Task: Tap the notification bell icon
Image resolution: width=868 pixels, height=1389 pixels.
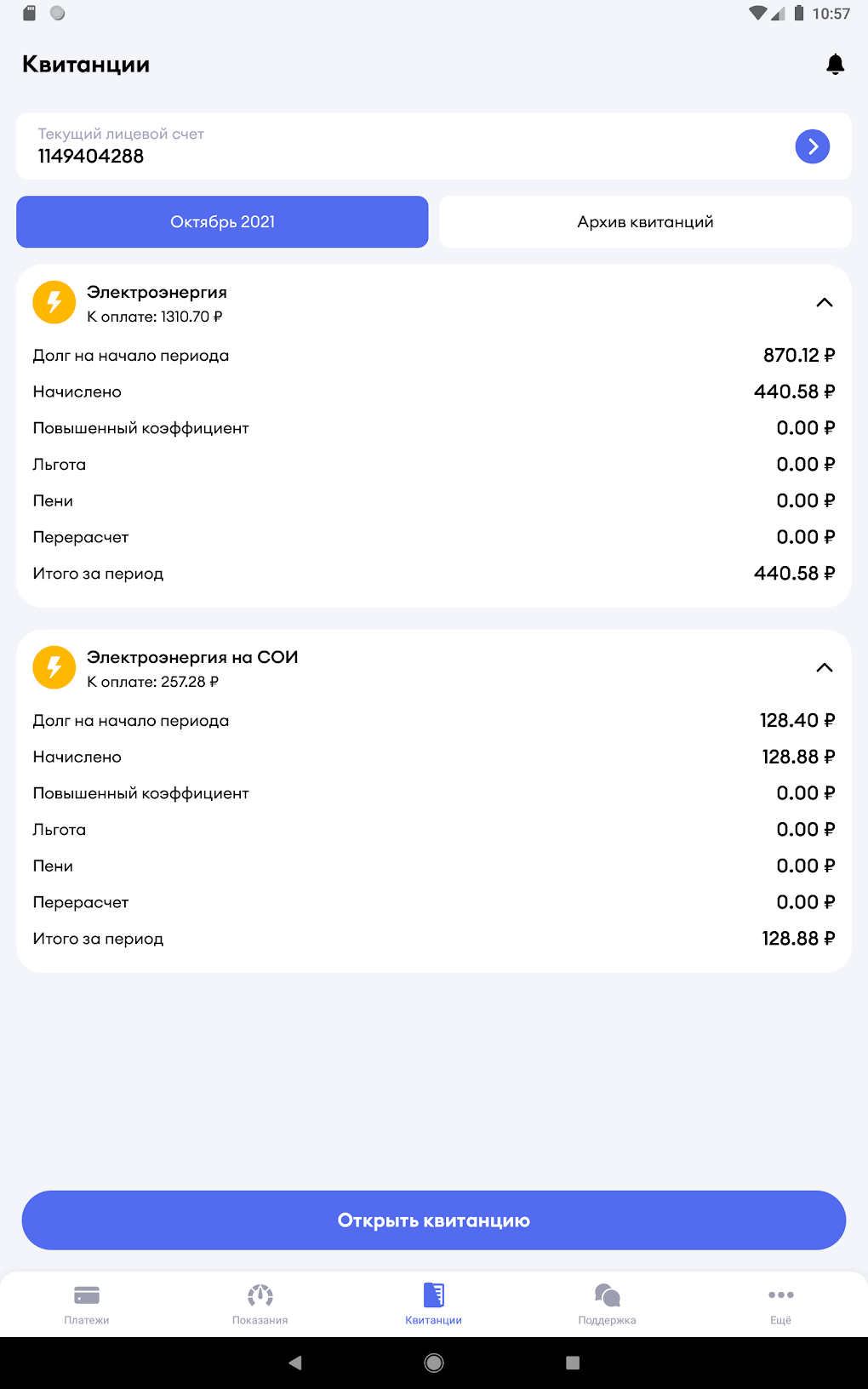Action: coord(835,65)
